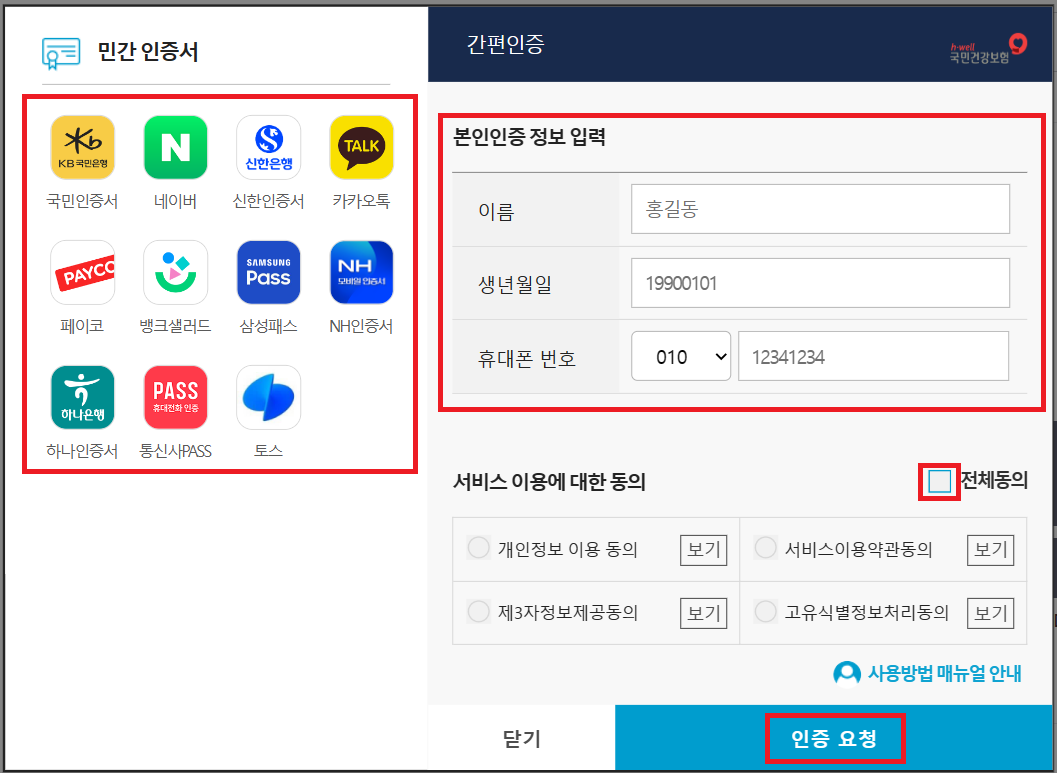View the 고유식별정보처리동의 terms with 보기
This screenshot has width=1057, height=773.
pos(990,613)
